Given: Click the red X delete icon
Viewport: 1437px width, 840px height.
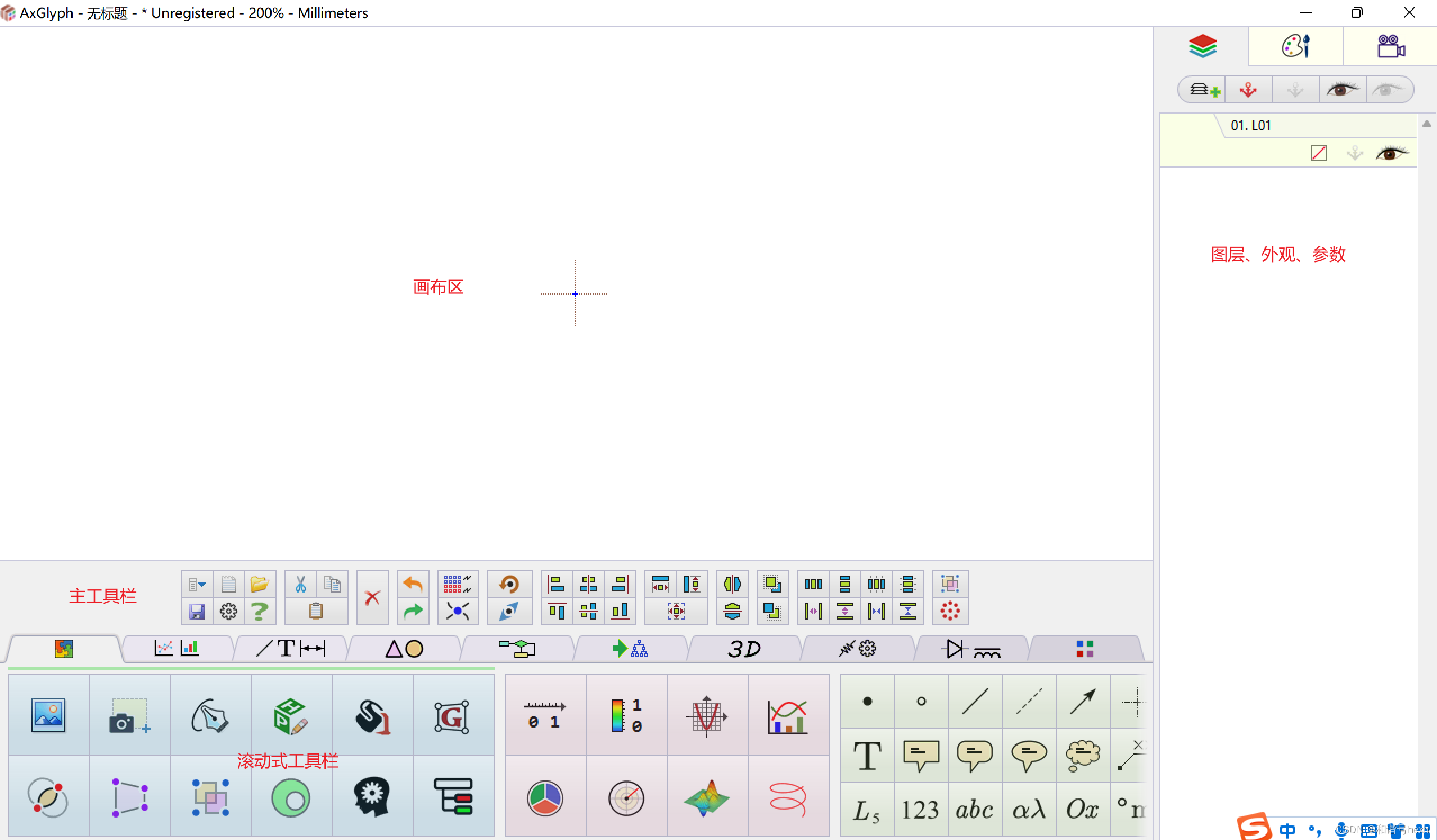Looking at the screenshot, I should [x=372, y=598].
